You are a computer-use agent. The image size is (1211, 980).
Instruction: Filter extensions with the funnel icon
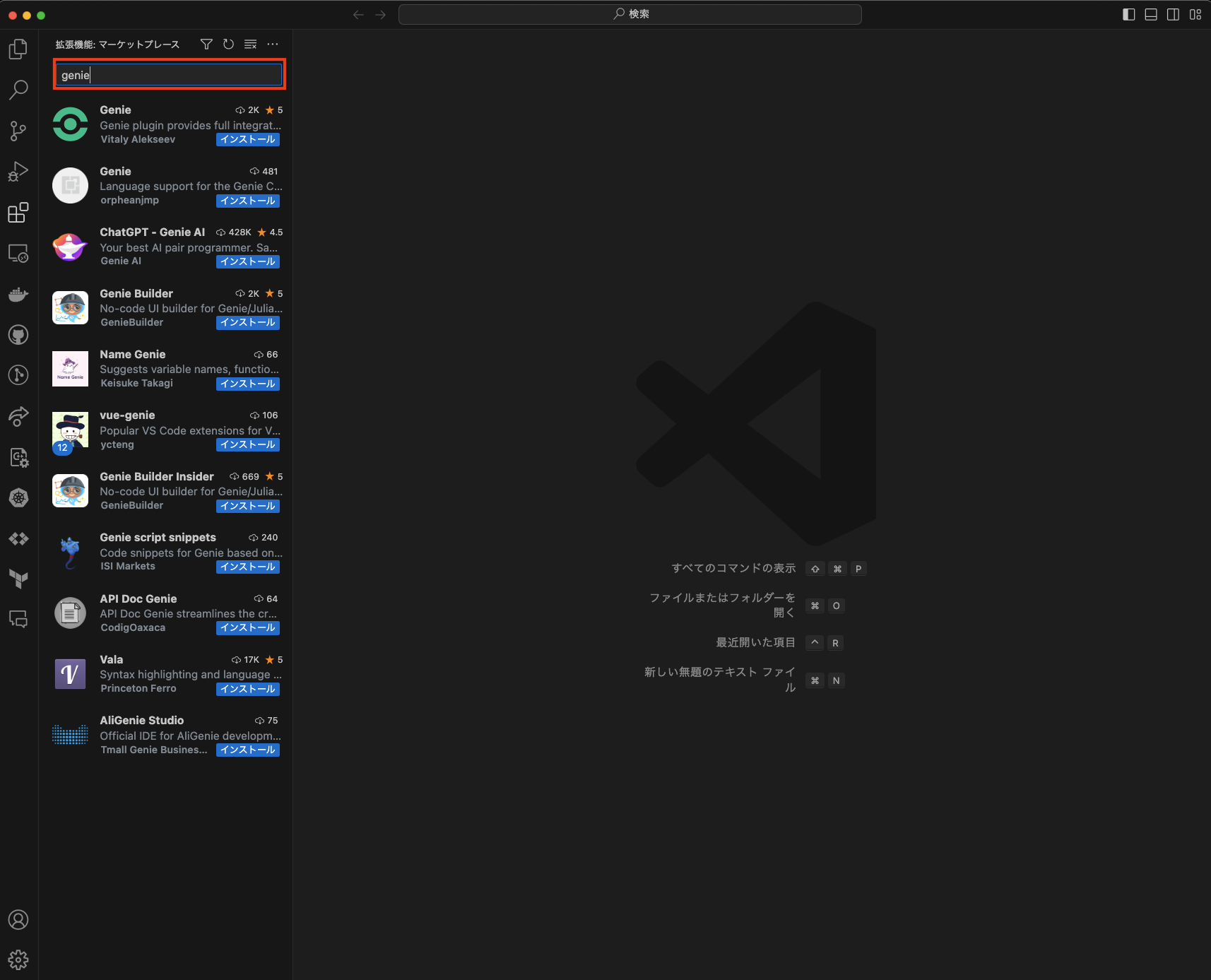pos(206,44)
